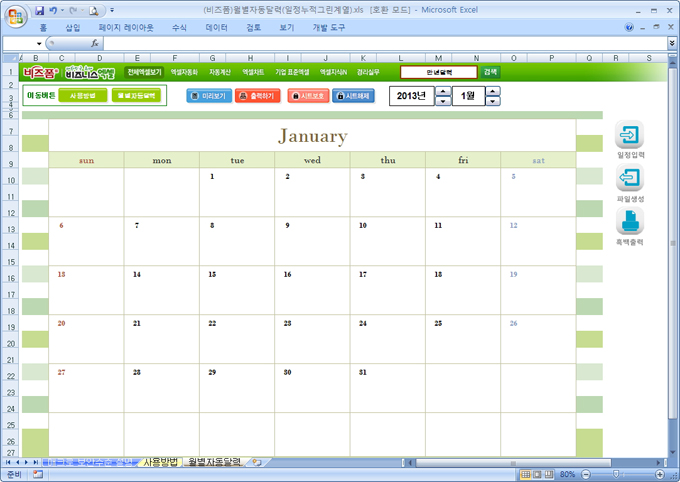Click the January month title
The height and width of the screenshot is (482, 680).
(312, 136)
